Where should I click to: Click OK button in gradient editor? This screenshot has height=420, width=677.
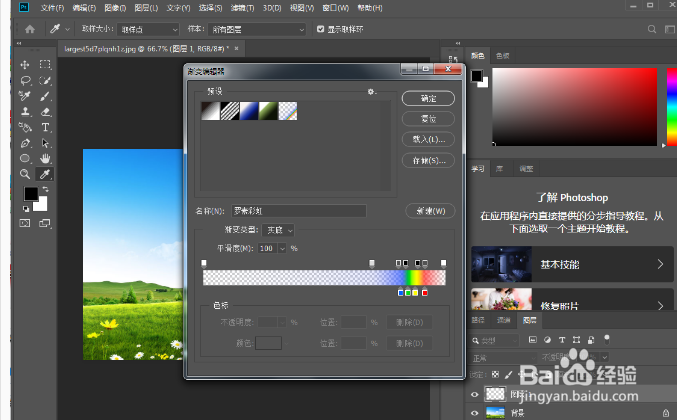click(x=428, y=98)
